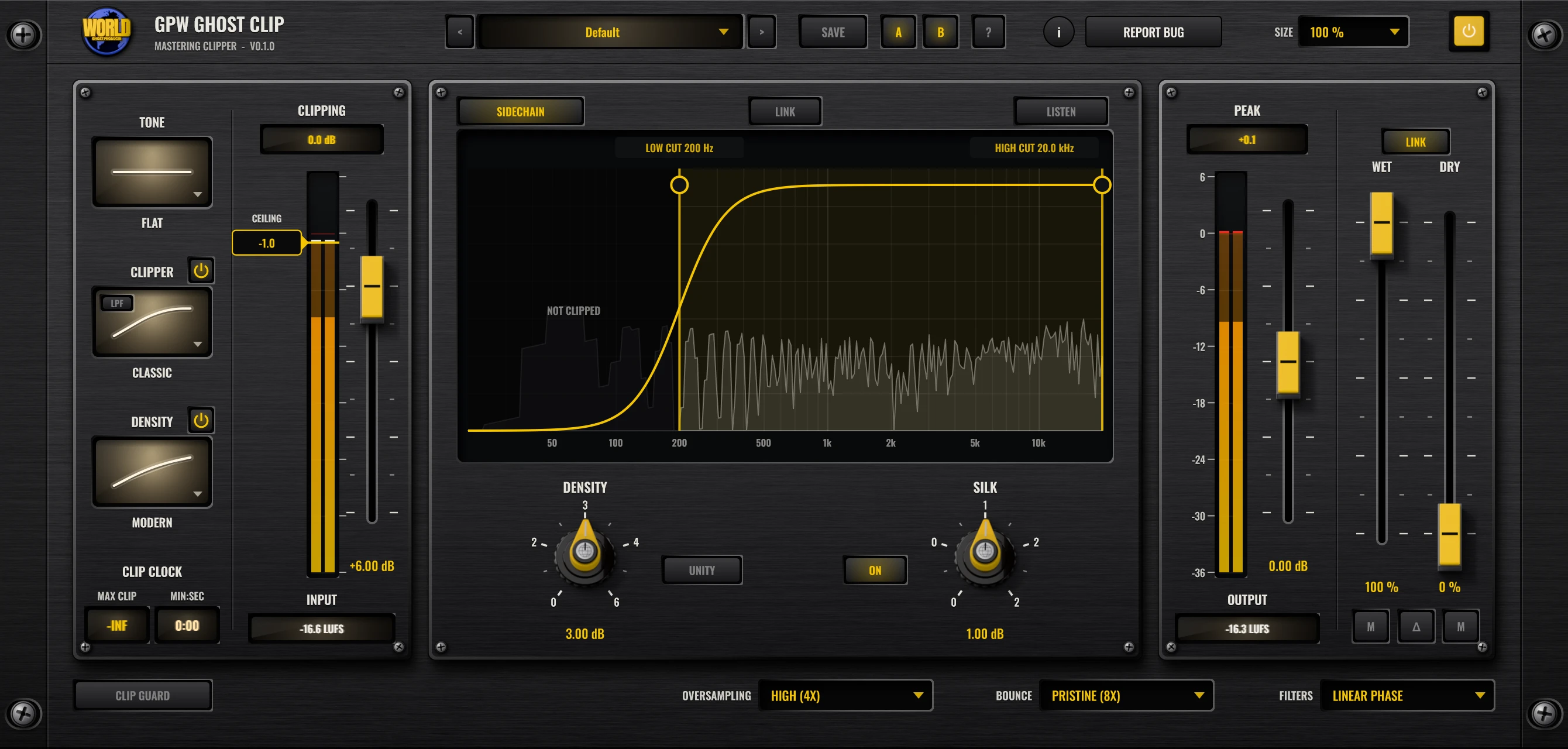Click the LPF badge in Clipper

coord(117,303)
